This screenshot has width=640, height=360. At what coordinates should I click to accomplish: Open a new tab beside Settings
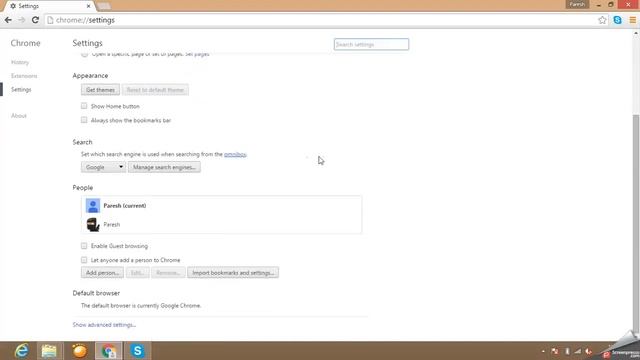[x=104, y=6]
